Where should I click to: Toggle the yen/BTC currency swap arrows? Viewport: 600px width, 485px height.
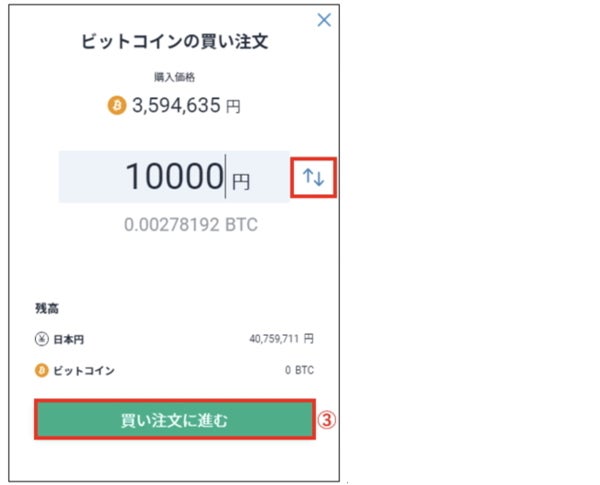coord(314,178)
